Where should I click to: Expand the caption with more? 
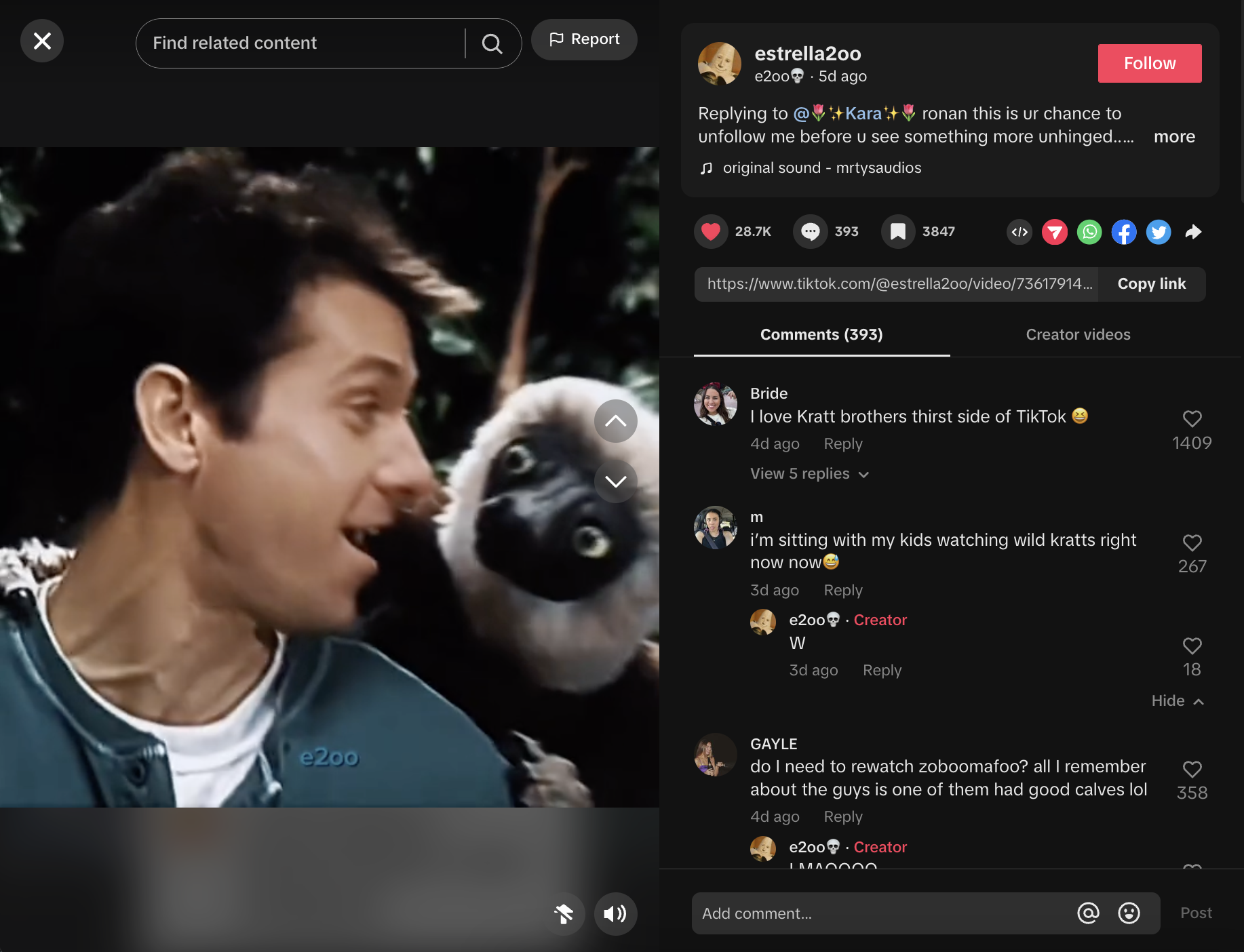(x=1174, y=137)
